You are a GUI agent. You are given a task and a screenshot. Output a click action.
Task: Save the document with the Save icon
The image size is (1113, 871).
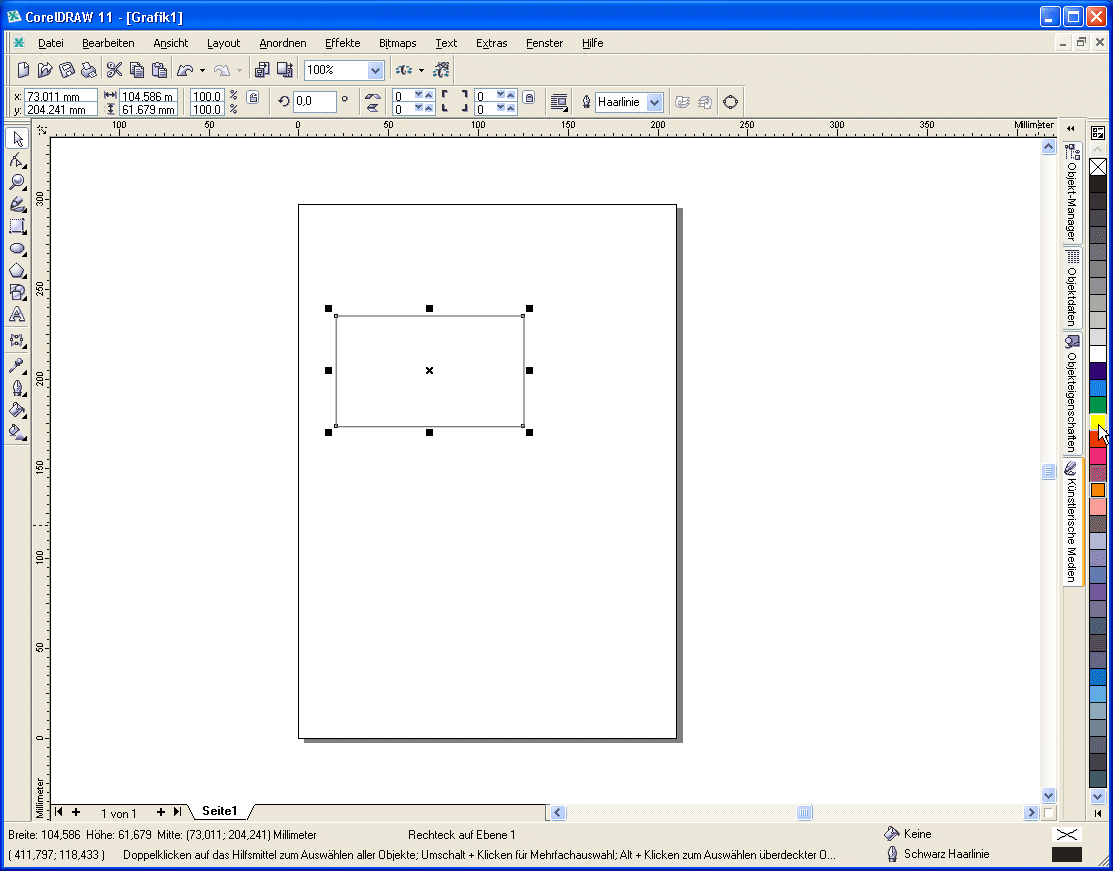pos(67,70)
